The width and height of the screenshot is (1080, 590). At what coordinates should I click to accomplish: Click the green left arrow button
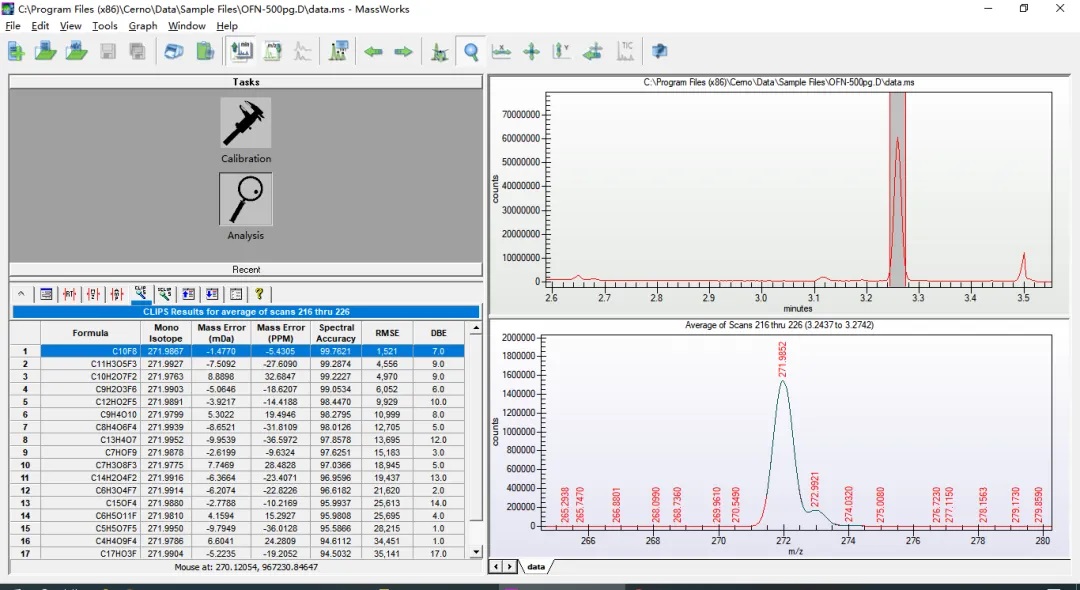point(373,51)
